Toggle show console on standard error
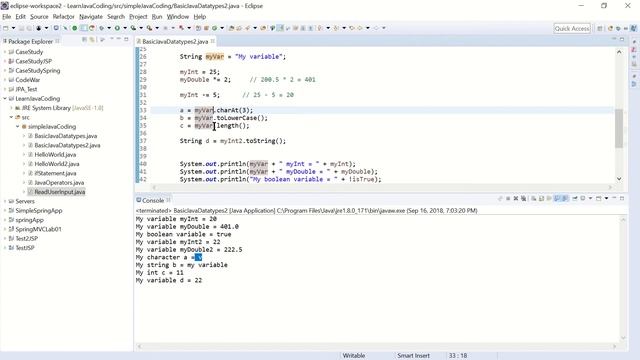This screenshot has width=640, height=360. [565, 198]
